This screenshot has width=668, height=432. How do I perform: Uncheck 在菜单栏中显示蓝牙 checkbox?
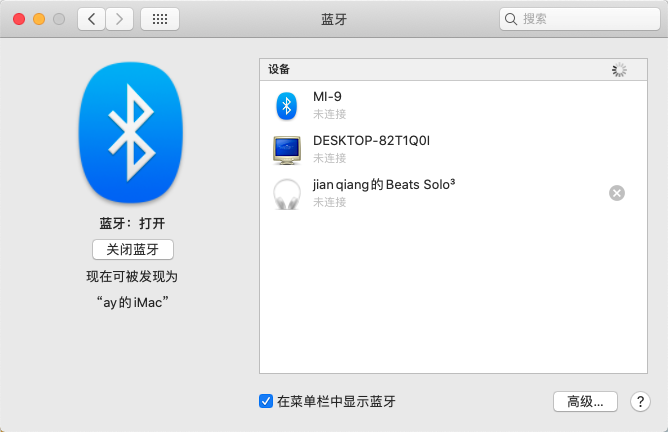pos(266,401)
